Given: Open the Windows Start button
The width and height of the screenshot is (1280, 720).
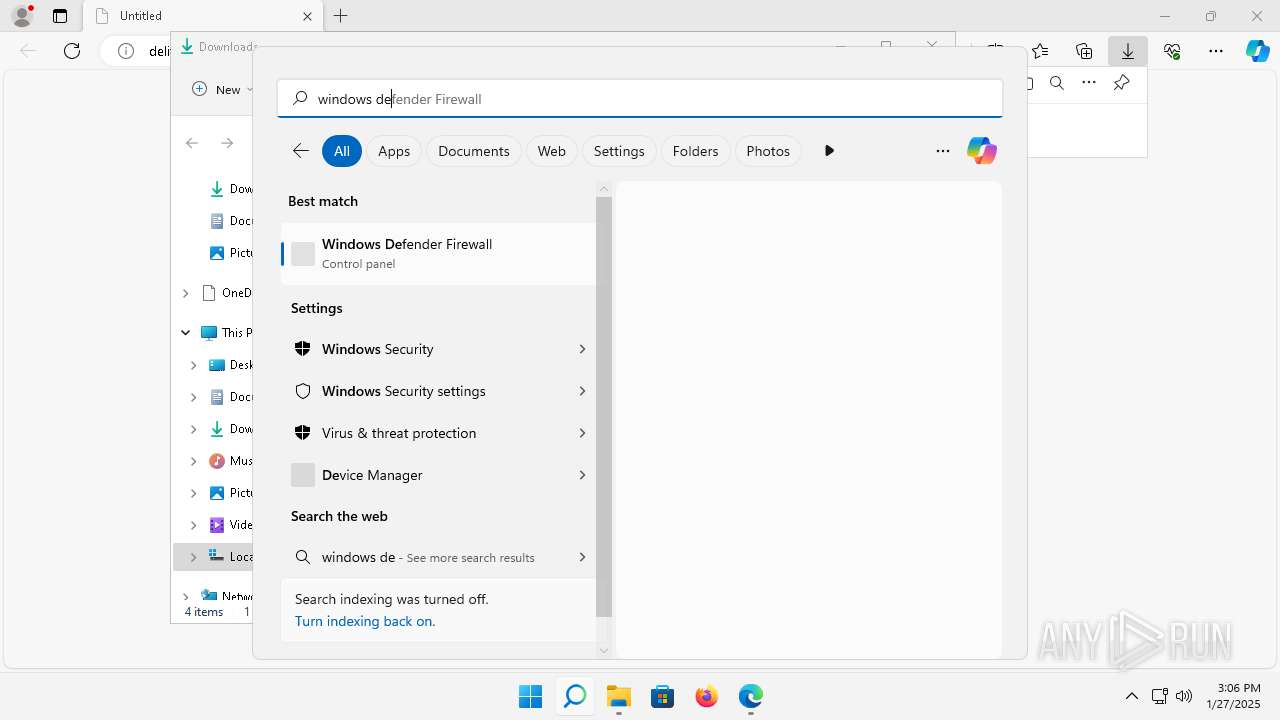Looking at the screenshot, I should [x=530, y=696].
